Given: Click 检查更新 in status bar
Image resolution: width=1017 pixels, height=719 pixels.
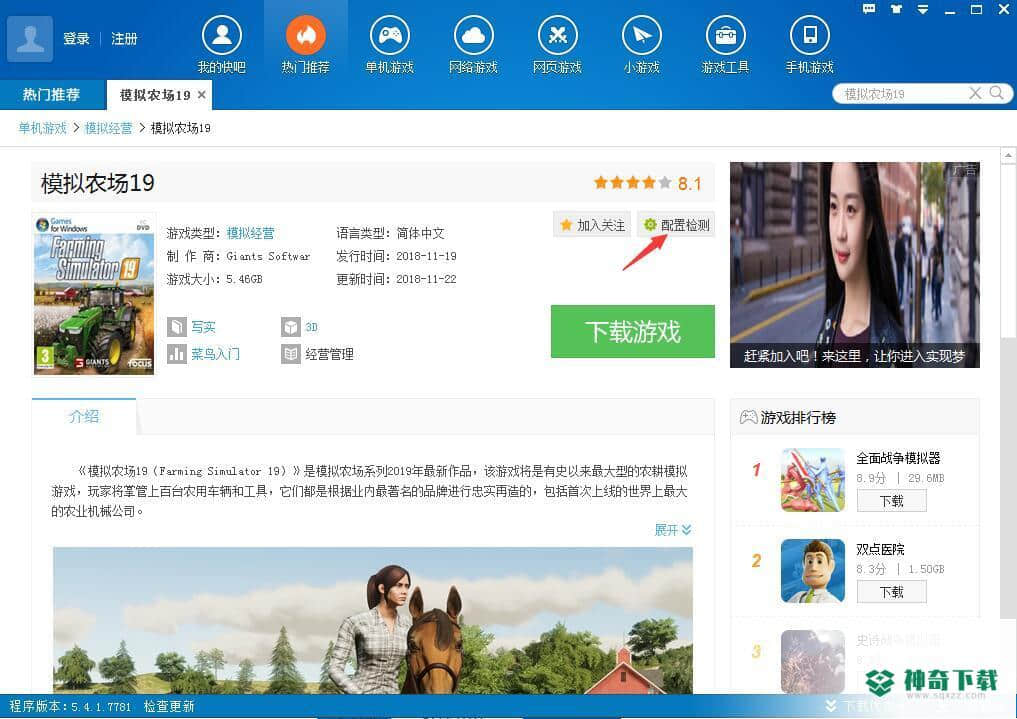Looking at the screenshot, I should coord(169,706).
